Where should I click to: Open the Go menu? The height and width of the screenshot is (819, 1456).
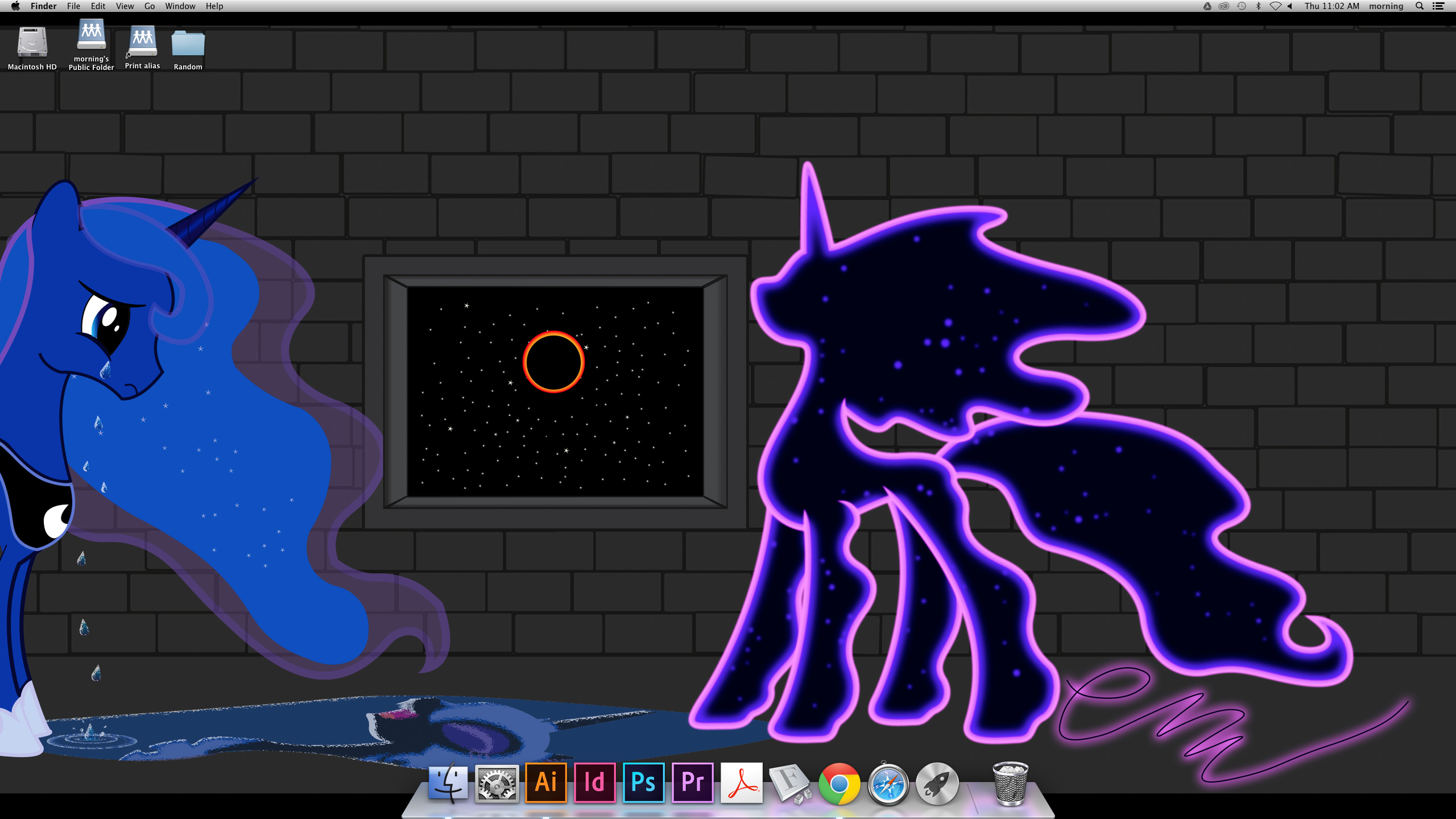[150, 6]
